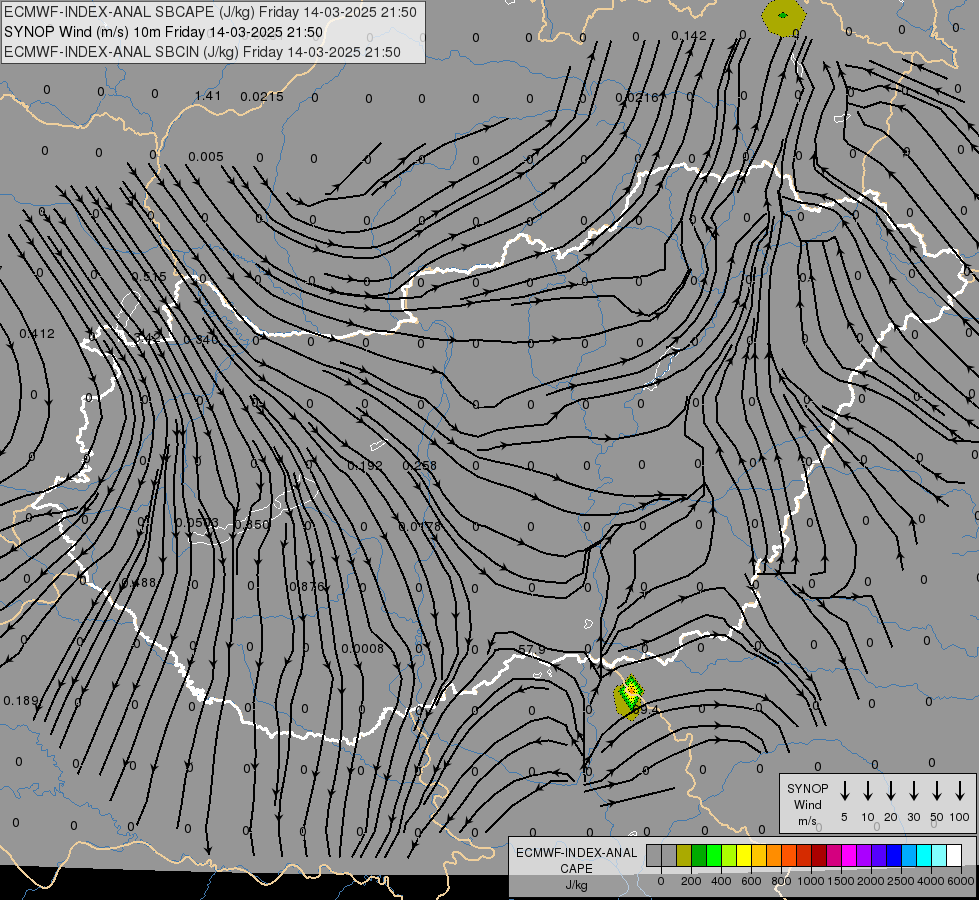Image resolution: width=979 pixels, height=900 pixels.
Task: Click the 57.9 value on the map
Action: coord(532,650)
